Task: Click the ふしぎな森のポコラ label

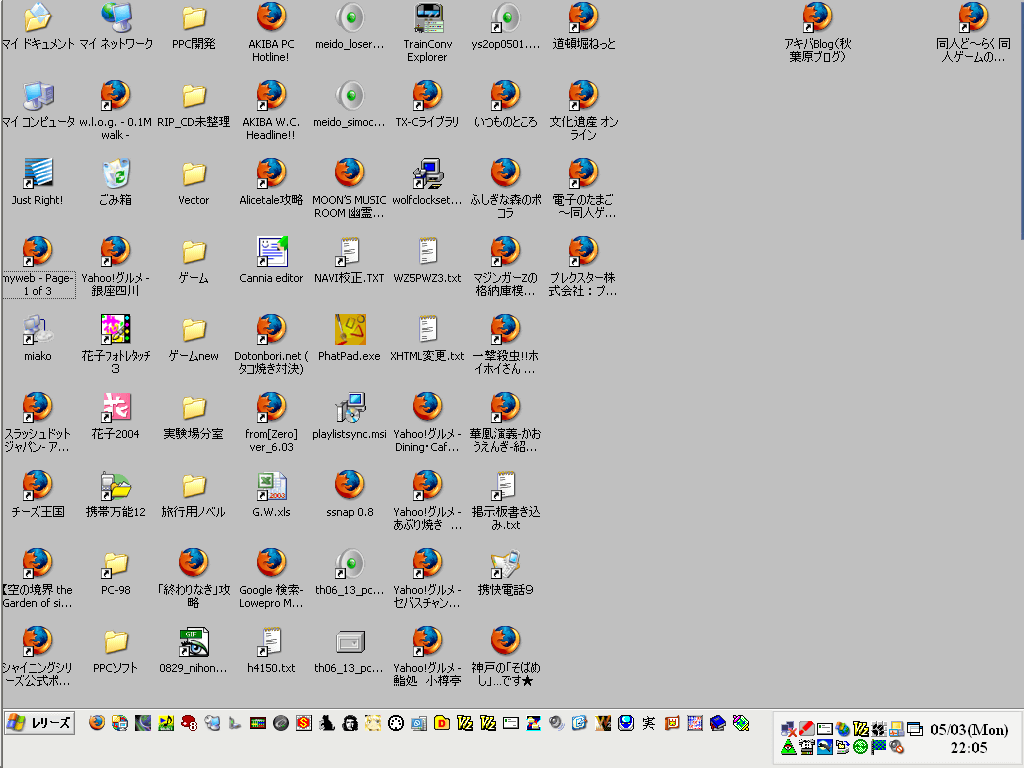Action: [505, 206]
